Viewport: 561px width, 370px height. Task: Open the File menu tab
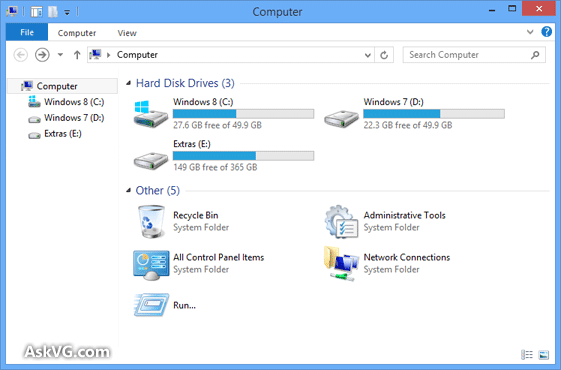[27, 32]
